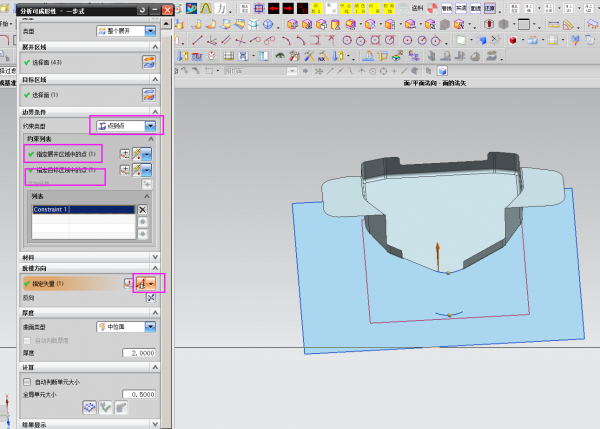Click the NX hammer toolbar icon
This screenshot has width=600, height=429.
coord(323,56)
